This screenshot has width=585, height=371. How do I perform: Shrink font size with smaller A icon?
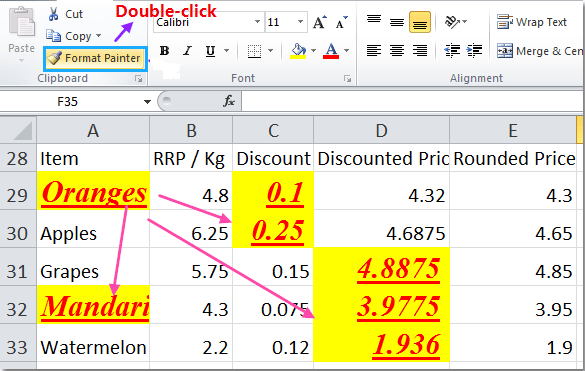click(341, 22)
